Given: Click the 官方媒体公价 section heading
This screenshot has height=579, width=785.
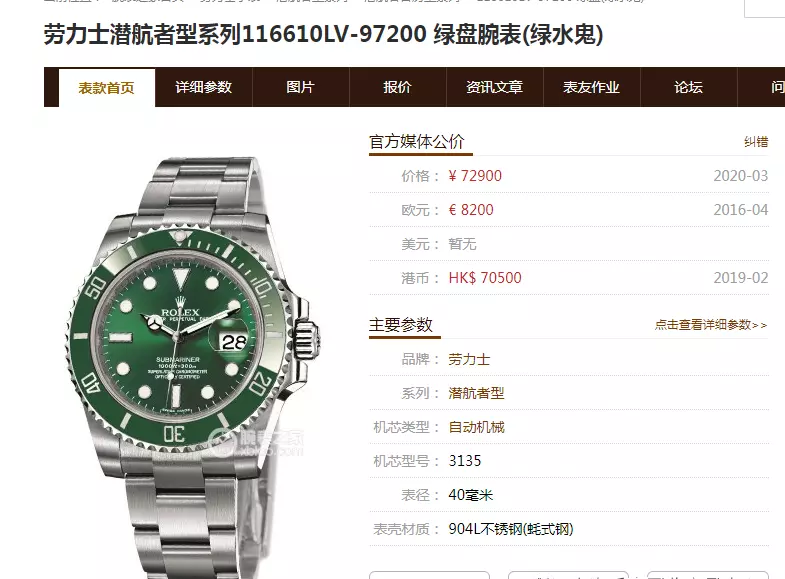Looking at the screenshot, I should 417,142.
